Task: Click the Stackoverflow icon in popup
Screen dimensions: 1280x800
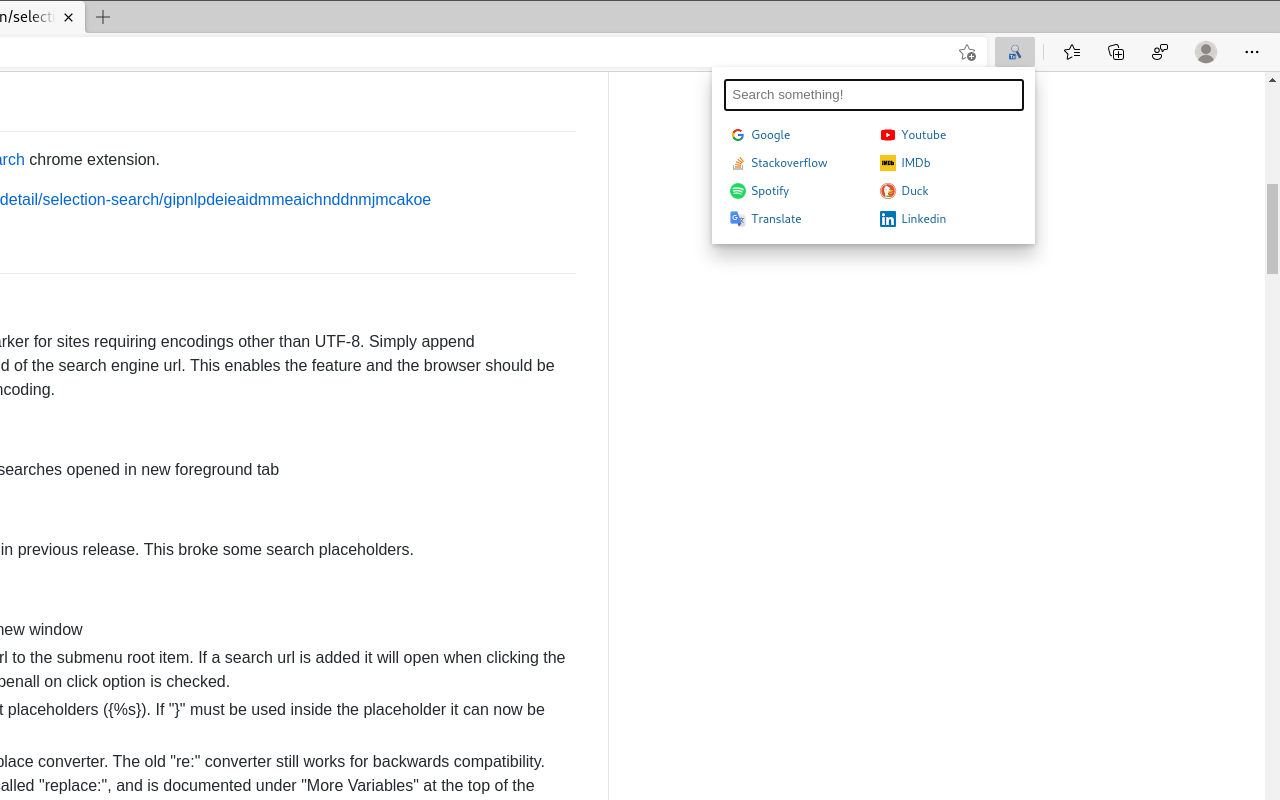Action: click(x=738, y=163)
